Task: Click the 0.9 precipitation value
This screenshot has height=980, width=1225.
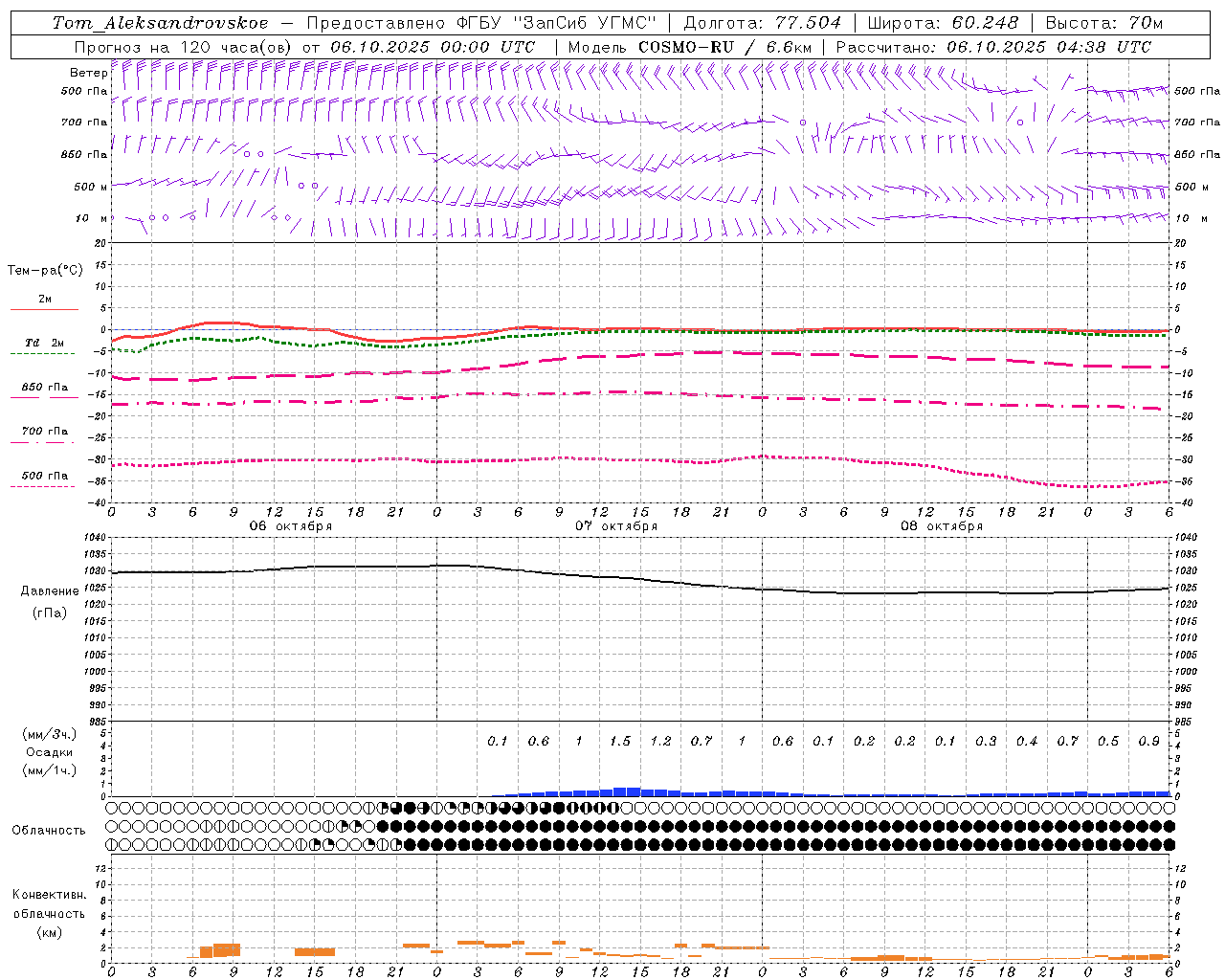Action: tap(1149, 742)
